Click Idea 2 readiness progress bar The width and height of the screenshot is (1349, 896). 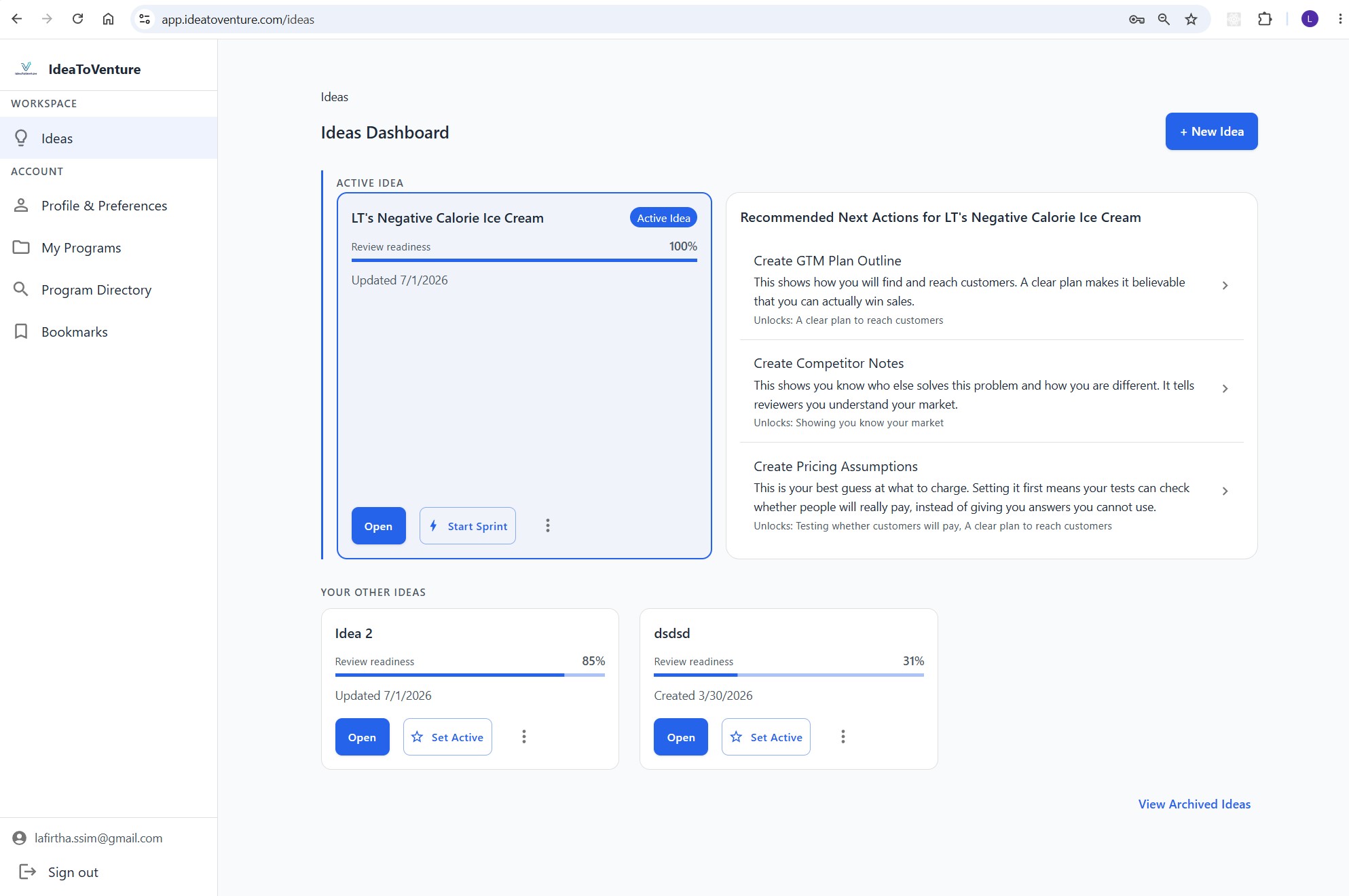click(x=470, y=675)
